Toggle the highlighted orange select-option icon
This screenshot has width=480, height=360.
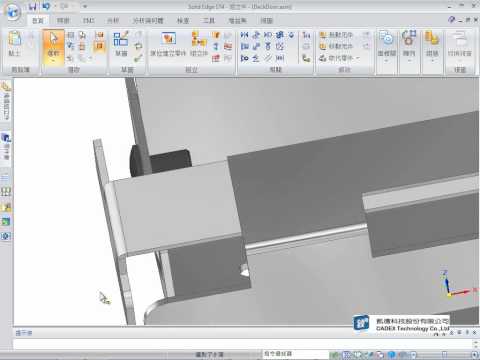click(x=99, y=46)
